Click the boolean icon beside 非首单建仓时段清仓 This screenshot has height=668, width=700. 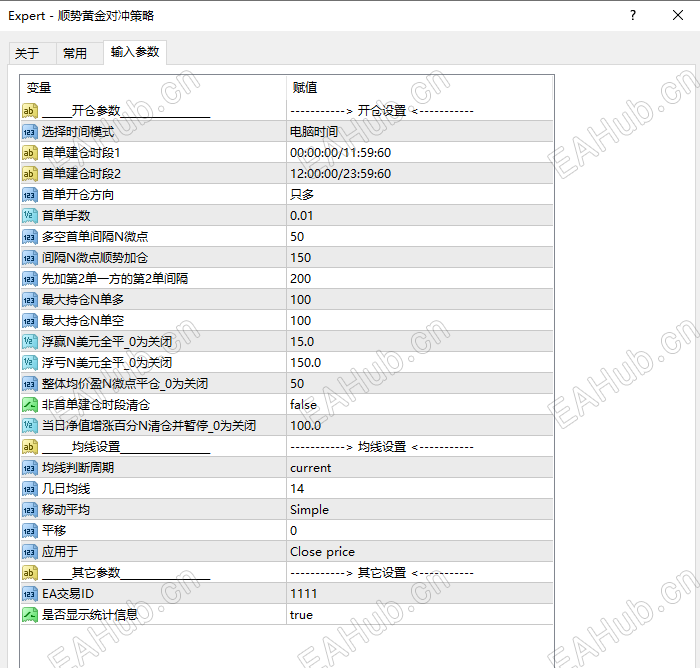29,405
